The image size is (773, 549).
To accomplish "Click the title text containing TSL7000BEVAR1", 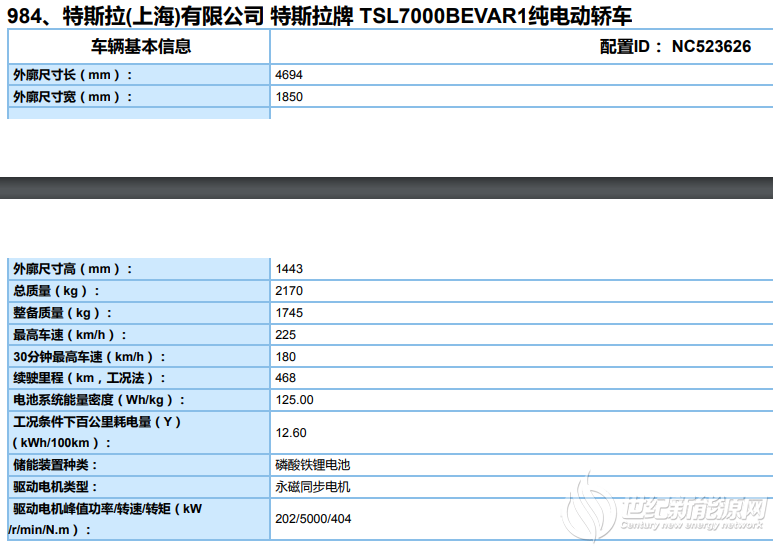I will (x=319, y=16).
